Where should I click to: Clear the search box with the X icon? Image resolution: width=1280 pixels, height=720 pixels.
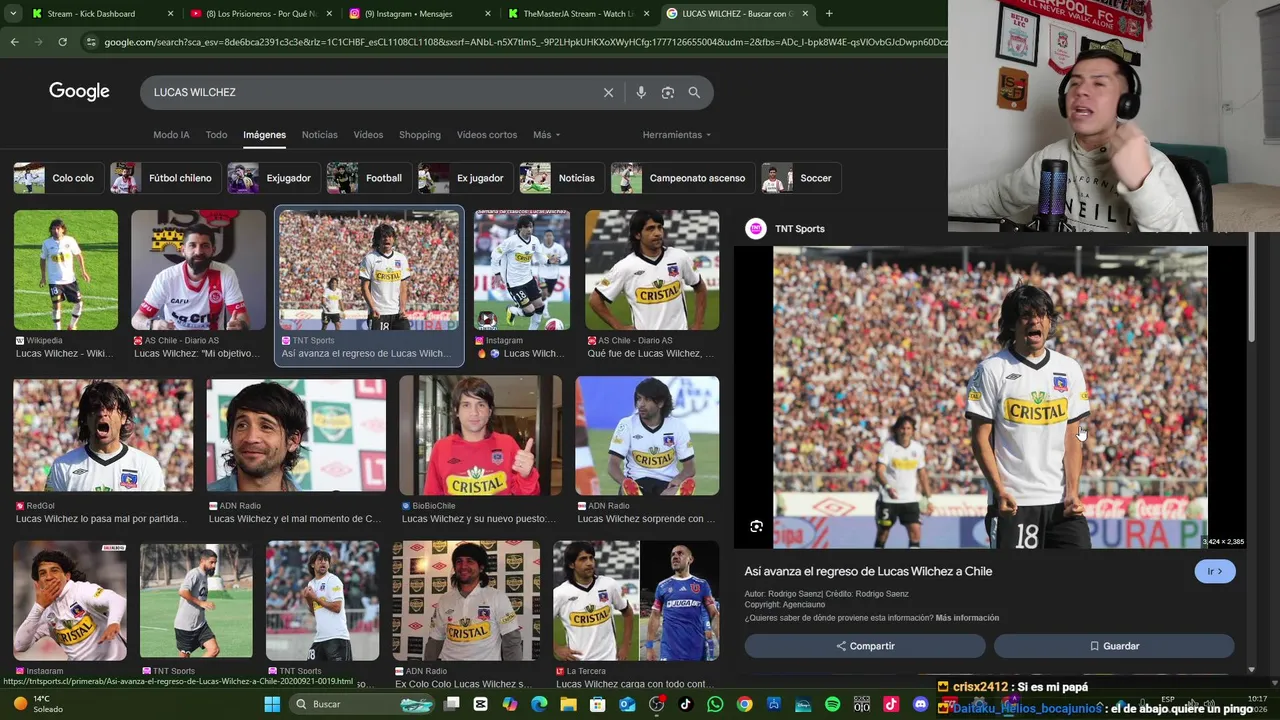(608, 92)
